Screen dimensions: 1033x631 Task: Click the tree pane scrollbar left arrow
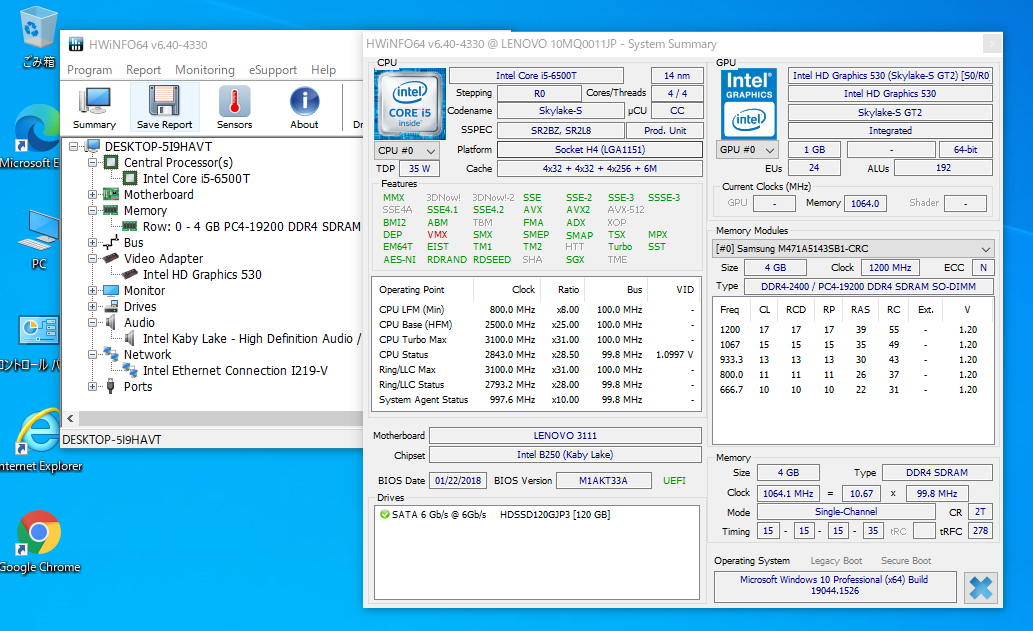coord(70,418)
